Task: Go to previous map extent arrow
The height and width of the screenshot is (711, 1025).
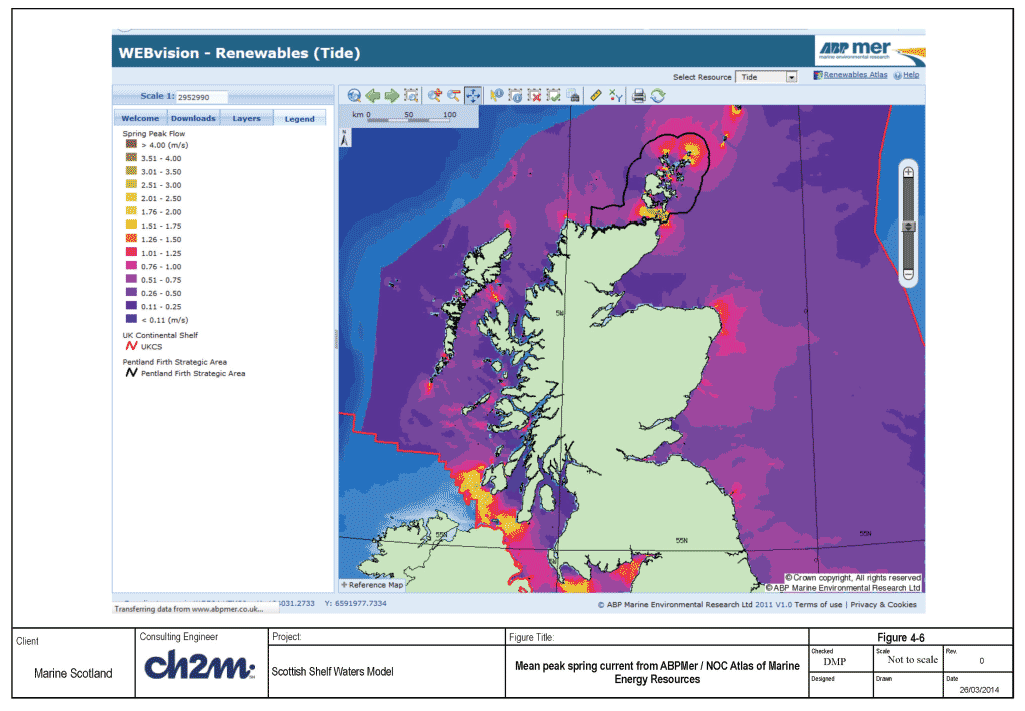Action: click(373, 95)
